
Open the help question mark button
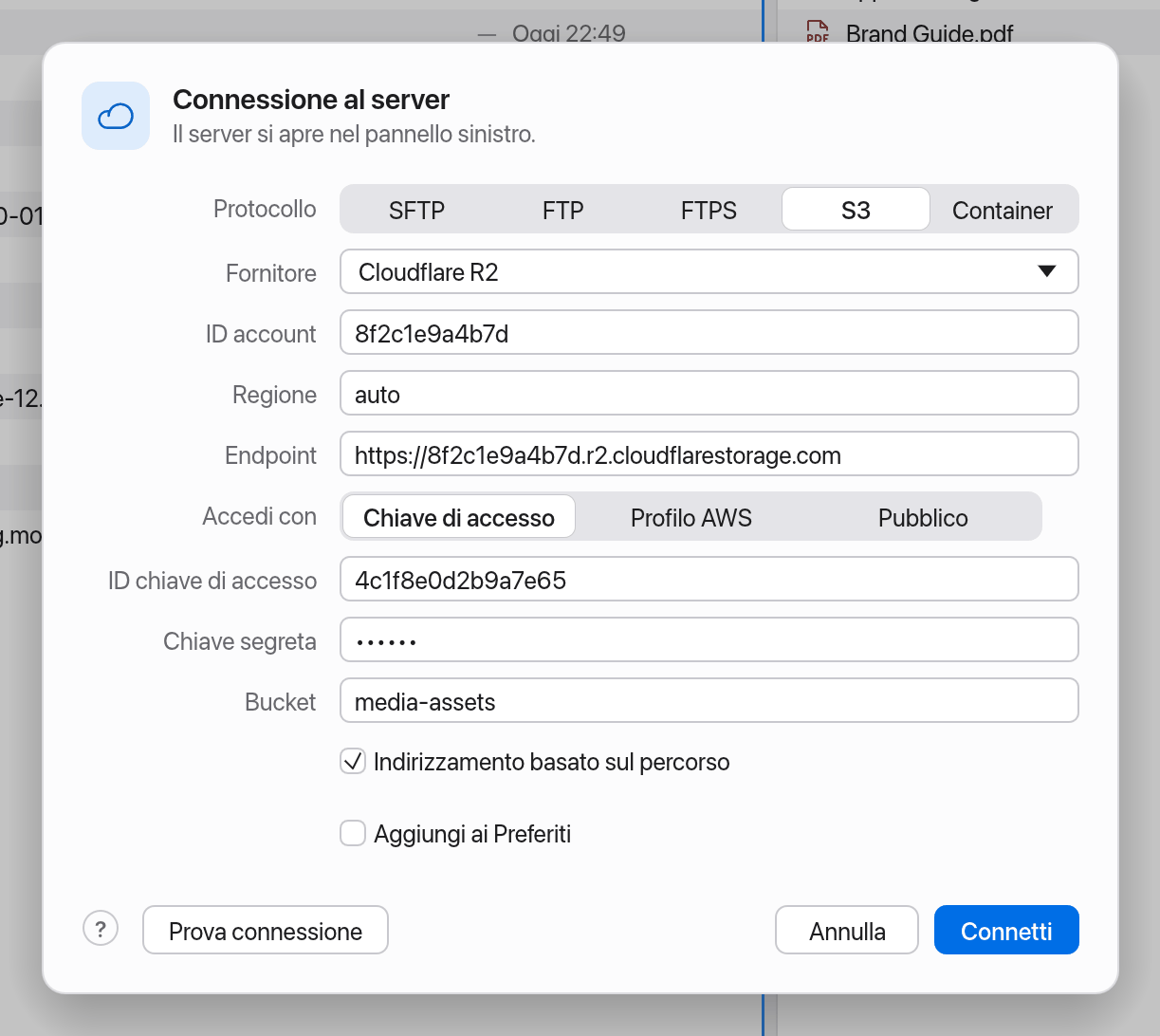pos(101,928)
